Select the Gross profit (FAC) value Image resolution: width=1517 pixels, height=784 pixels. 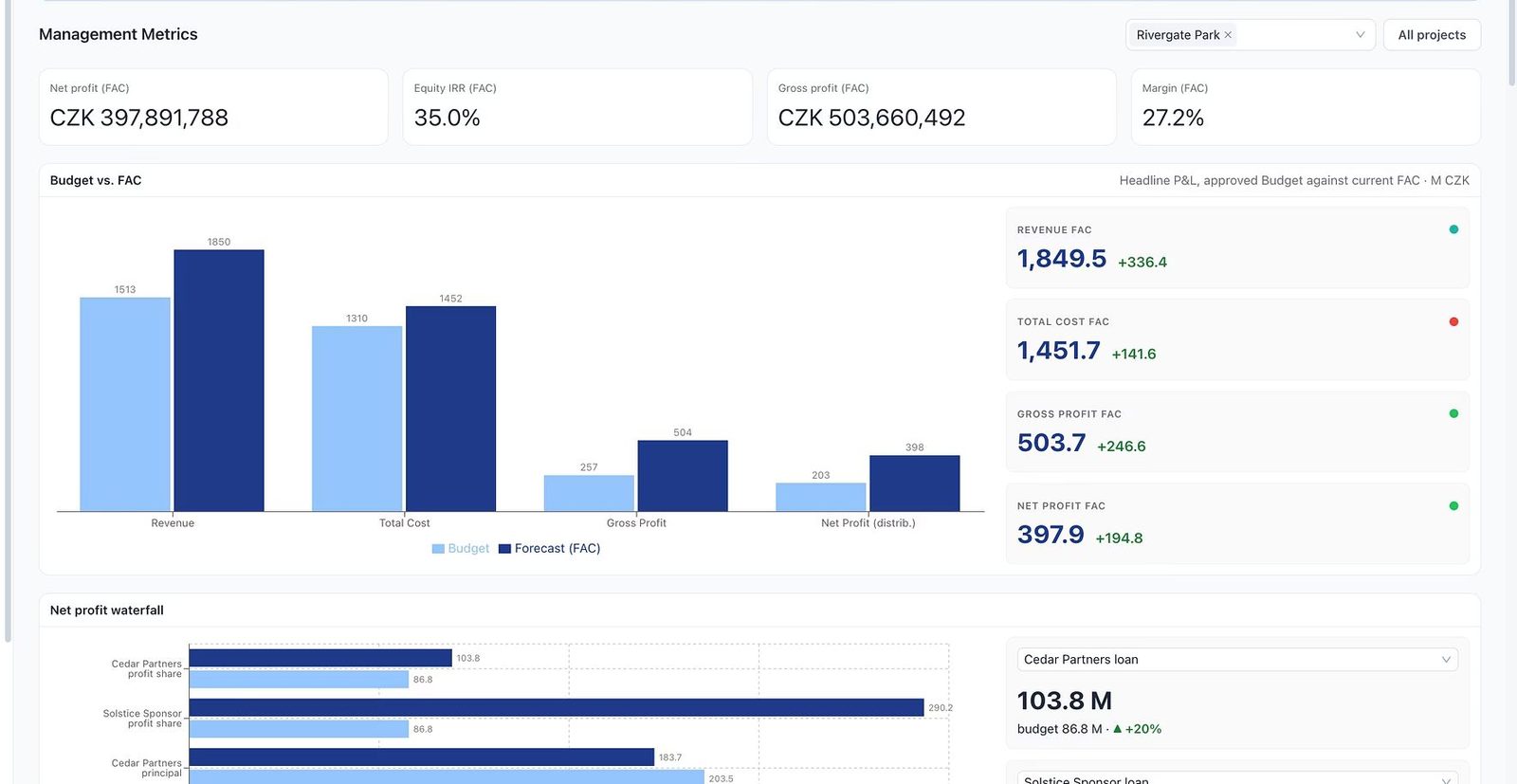point(871,118)
